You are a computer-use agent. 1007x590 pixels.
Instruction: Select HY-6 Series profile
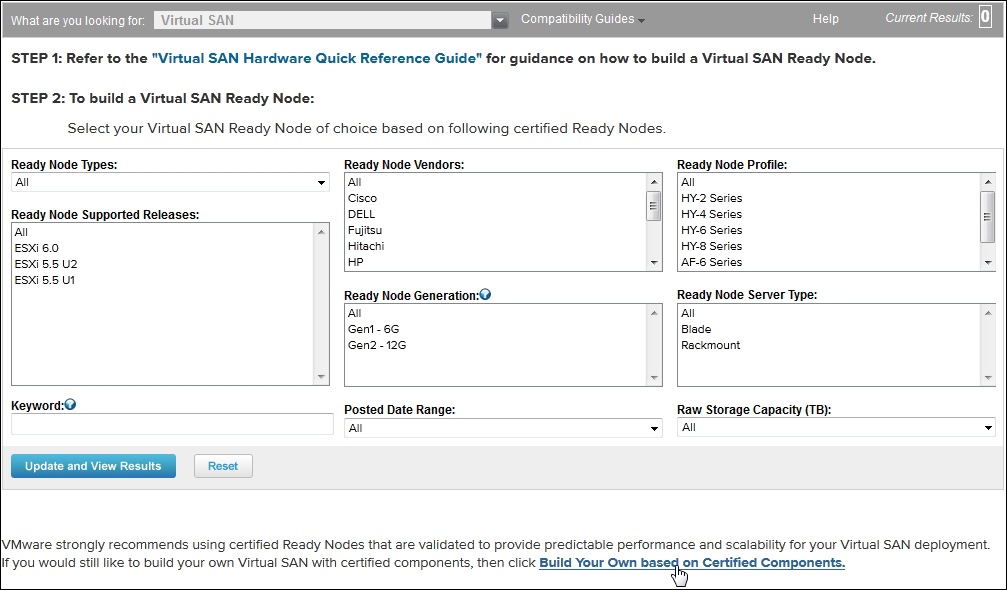712,230
